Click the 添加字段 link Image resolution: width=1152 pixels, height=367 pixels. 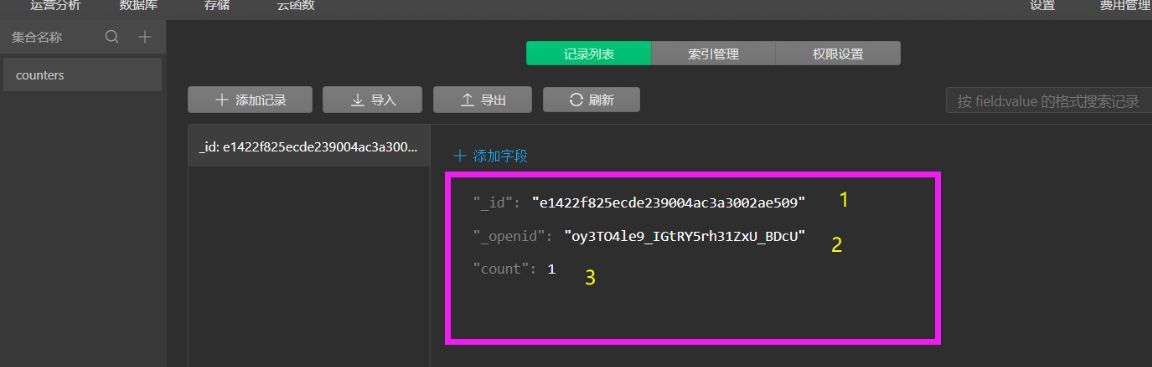(x=491, y=156)
